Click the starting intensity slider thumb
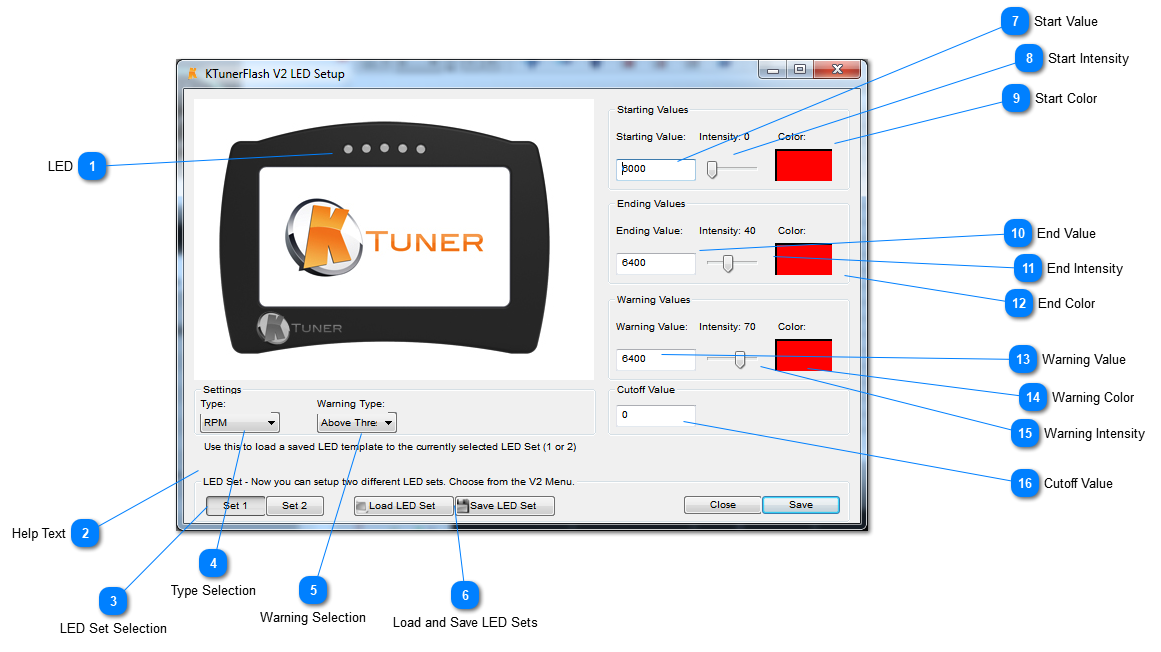Screen dimensions: 1161x652 712,169
